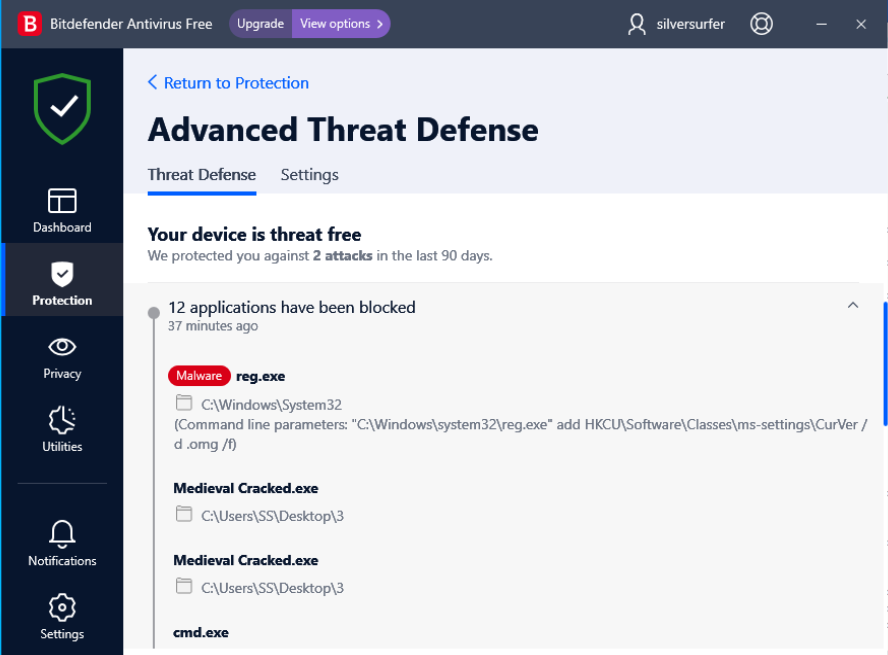The width and height of the screenshot is (888, 655).
Task: Click the vertical scrollbar on the right
Action: pyautogui.click(x=885, y=364)
